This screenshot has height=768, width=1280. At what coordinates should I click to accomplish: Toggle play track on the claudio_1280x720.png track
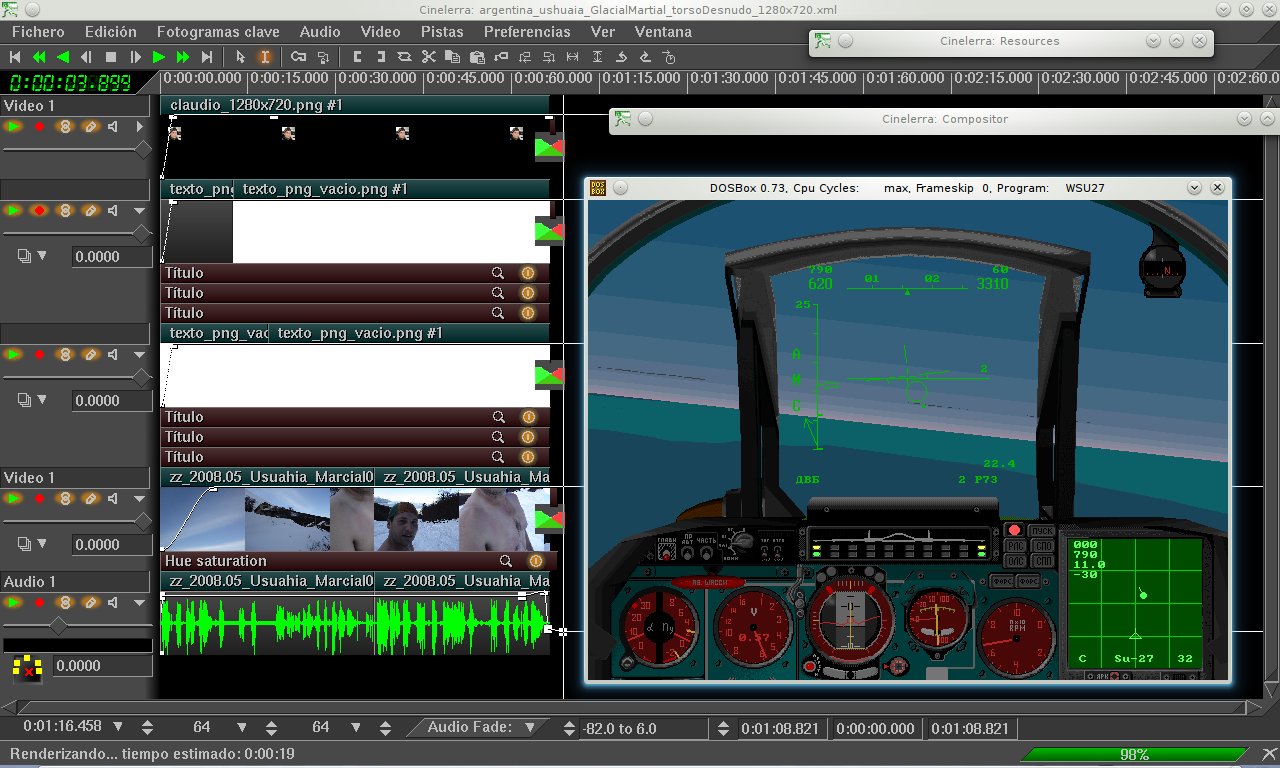point(14,127)
